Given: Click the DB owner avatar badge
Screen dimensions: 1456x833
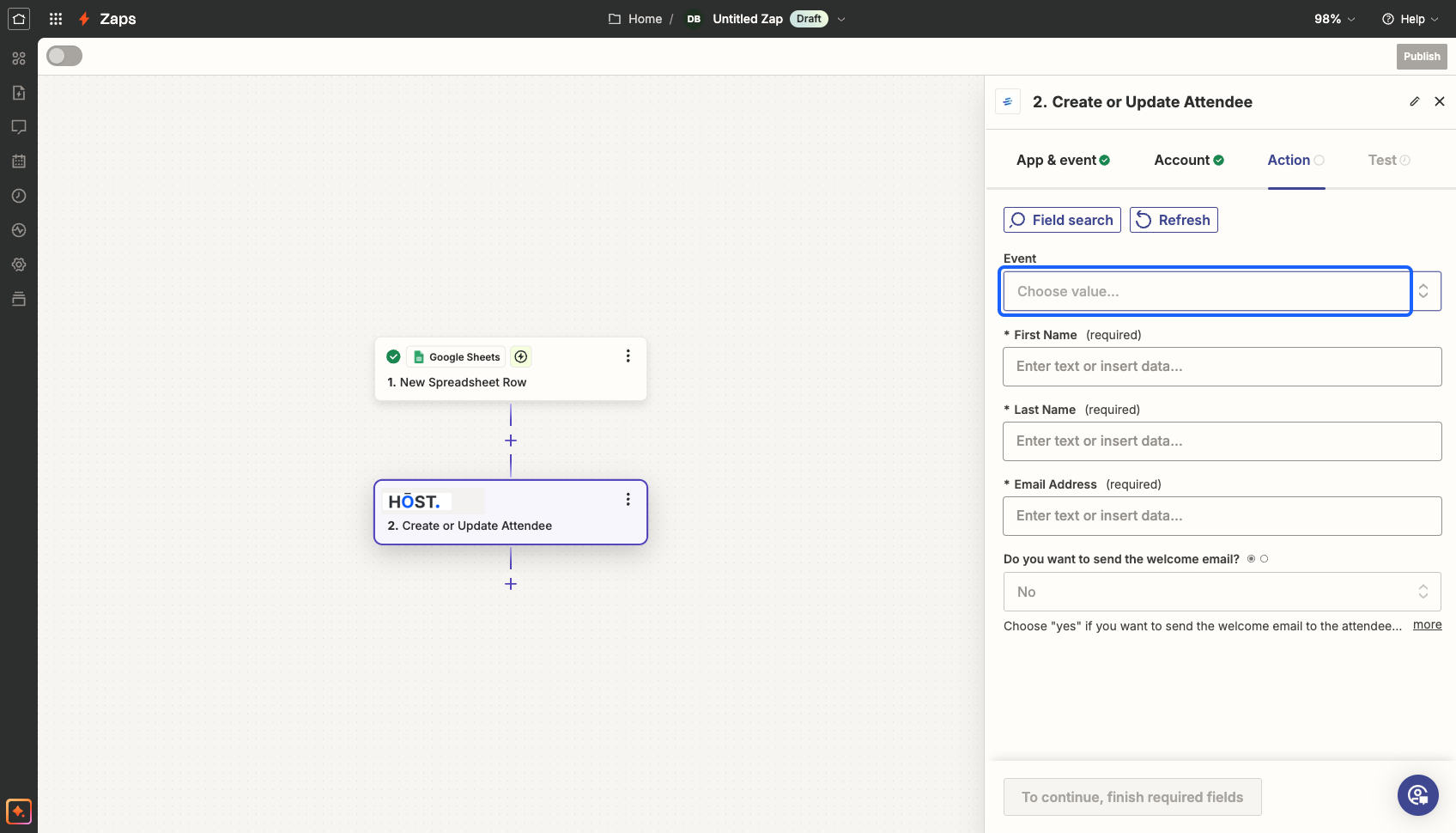Looking at the screenshot, I should point(694,19).
